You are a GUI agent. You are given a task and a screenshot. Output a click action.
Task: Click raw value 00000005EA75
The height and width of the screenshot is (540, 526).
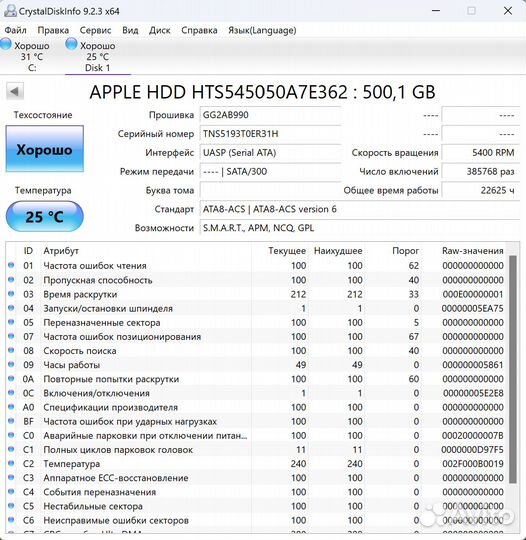click(472, 309)
